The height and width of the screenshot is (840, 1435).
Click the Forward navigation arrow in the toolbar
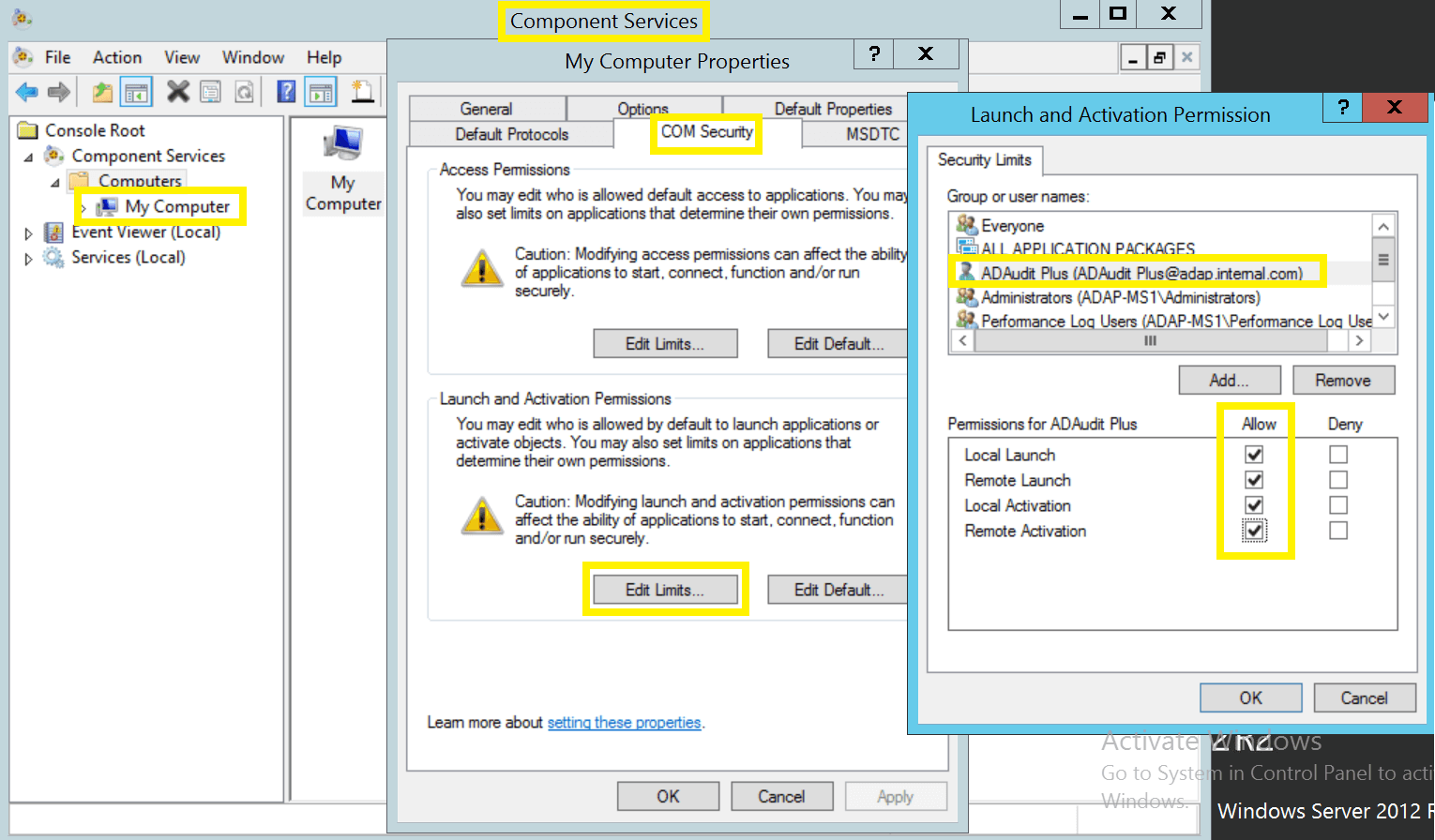pyautogui.click(x=57, y=91)
